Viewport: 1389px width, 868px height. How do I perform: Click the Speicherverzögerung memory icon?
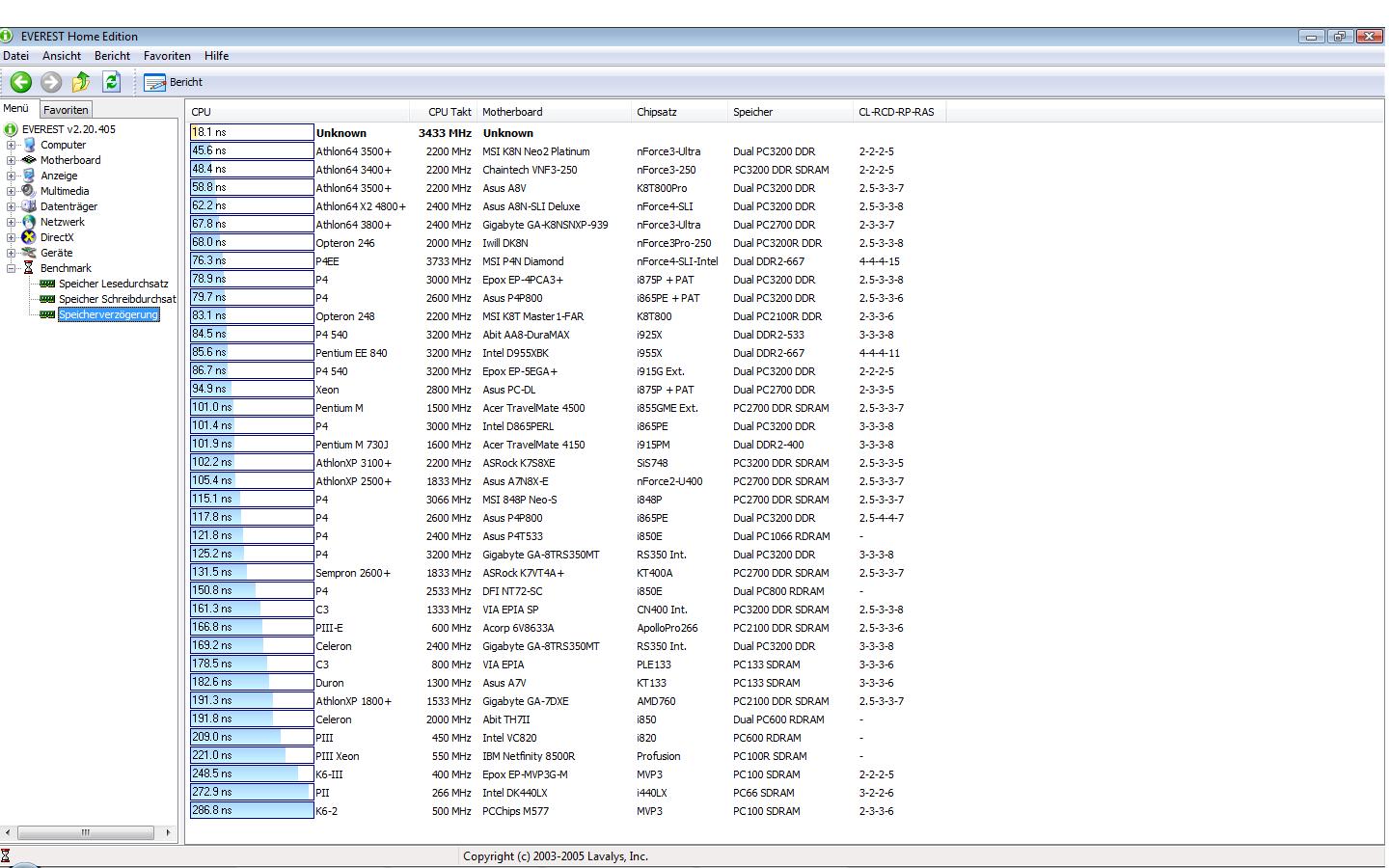(x=47, y=314)
